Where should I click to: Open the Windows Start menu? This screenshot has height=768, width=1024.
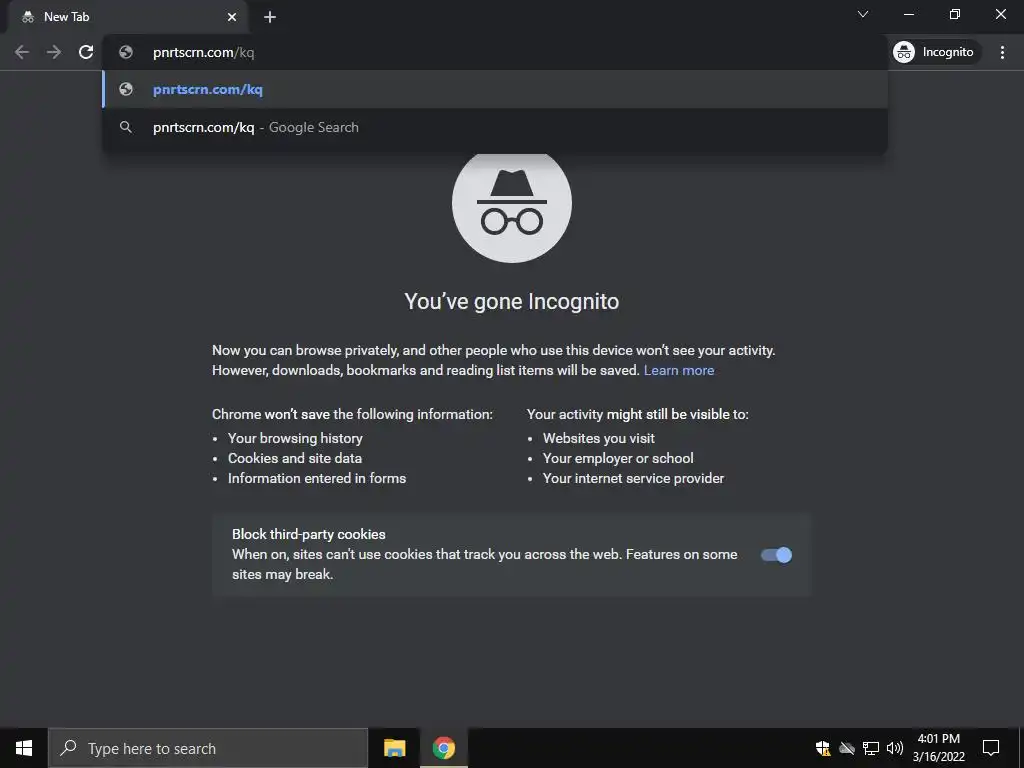[x=24, y=748]
